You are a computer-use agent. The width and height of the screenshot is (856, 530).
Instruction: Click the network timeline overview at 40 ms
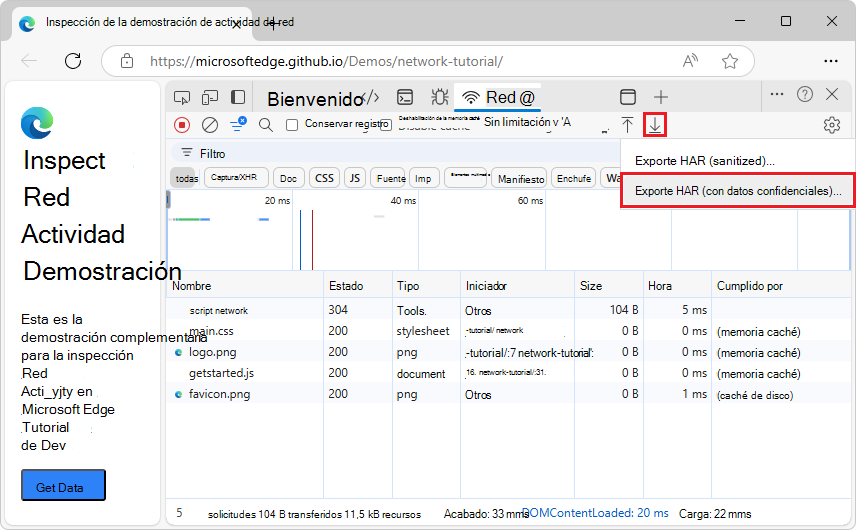[x=403, y=230]
